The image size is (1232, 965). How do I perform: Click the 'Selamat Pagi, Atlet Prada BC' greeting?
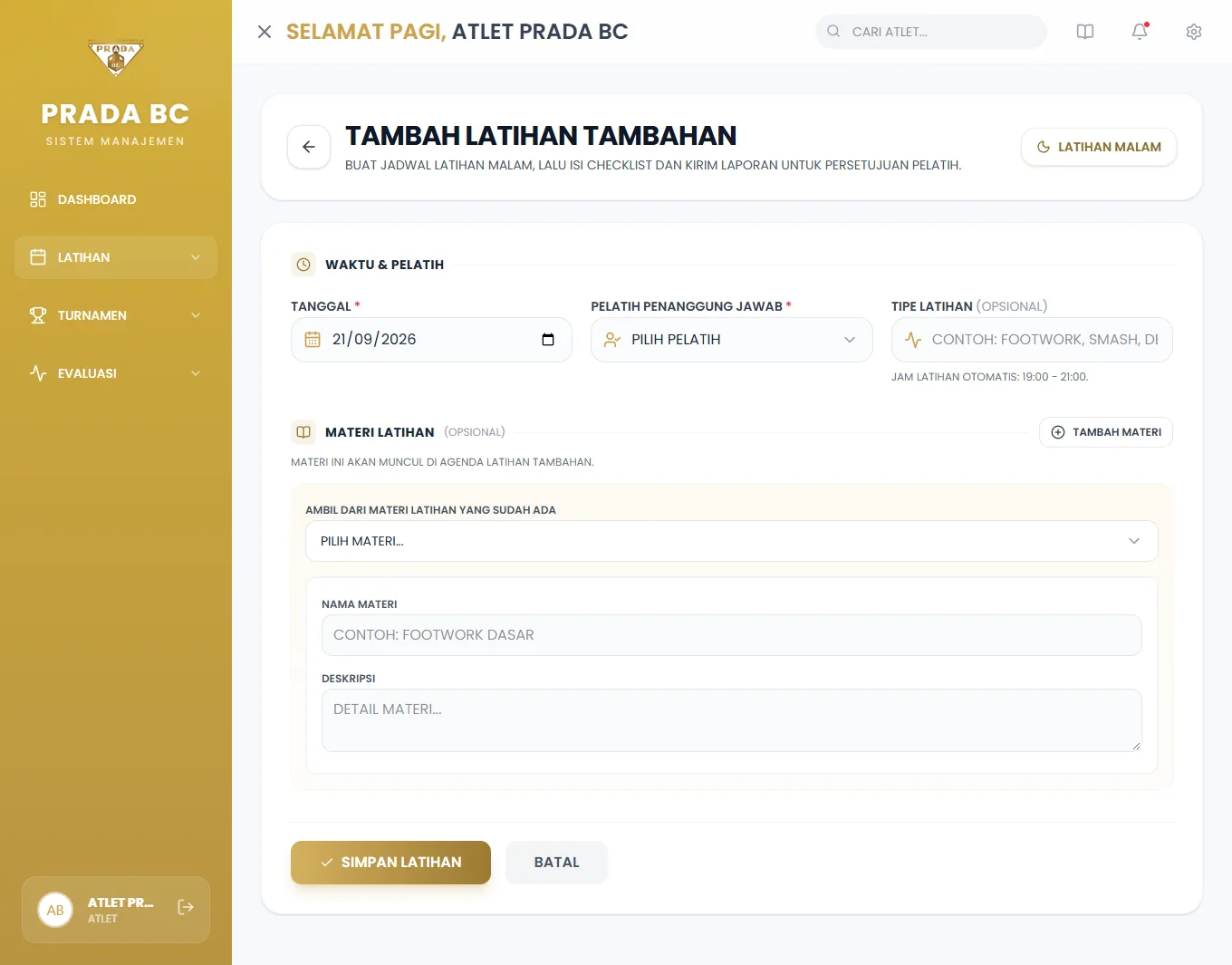tap(457, 32)
